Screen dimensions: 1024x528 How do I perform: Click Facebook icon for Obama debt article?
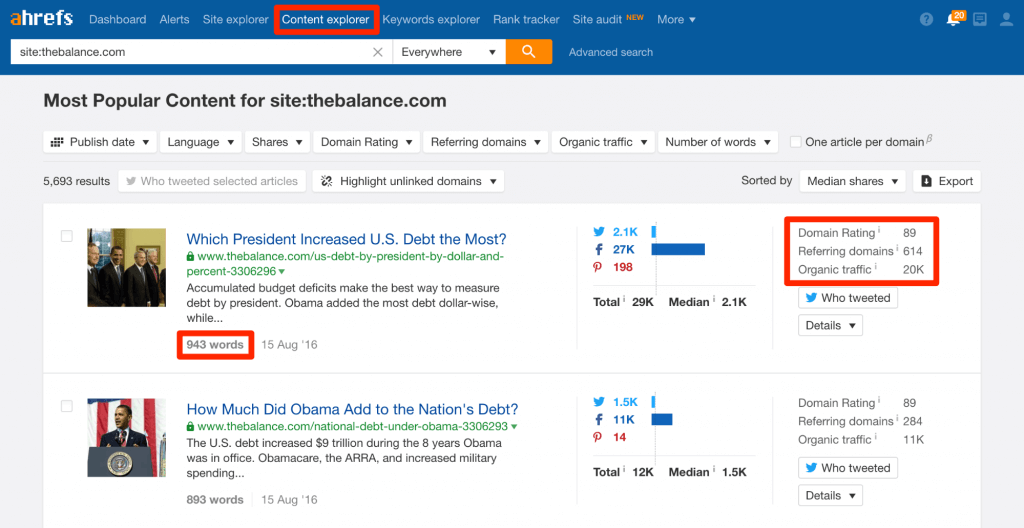click(599, 420)
